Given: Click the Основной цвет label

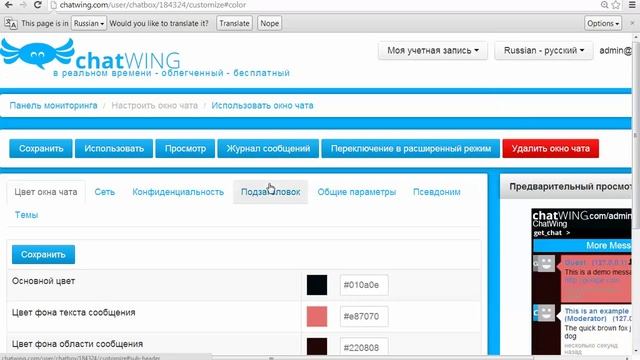Looking at the screenshot, I should click(43, 281).
